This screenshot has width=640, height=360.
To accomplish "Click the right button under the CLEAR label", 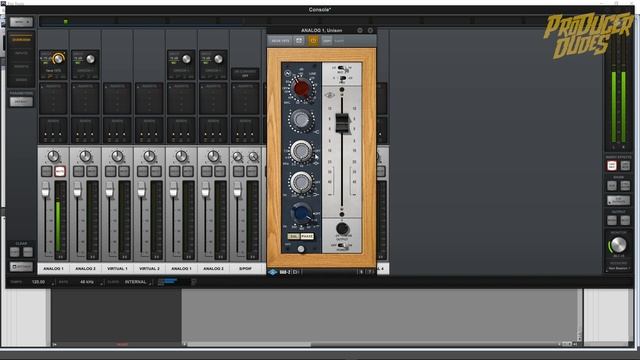I will point(28,252).
